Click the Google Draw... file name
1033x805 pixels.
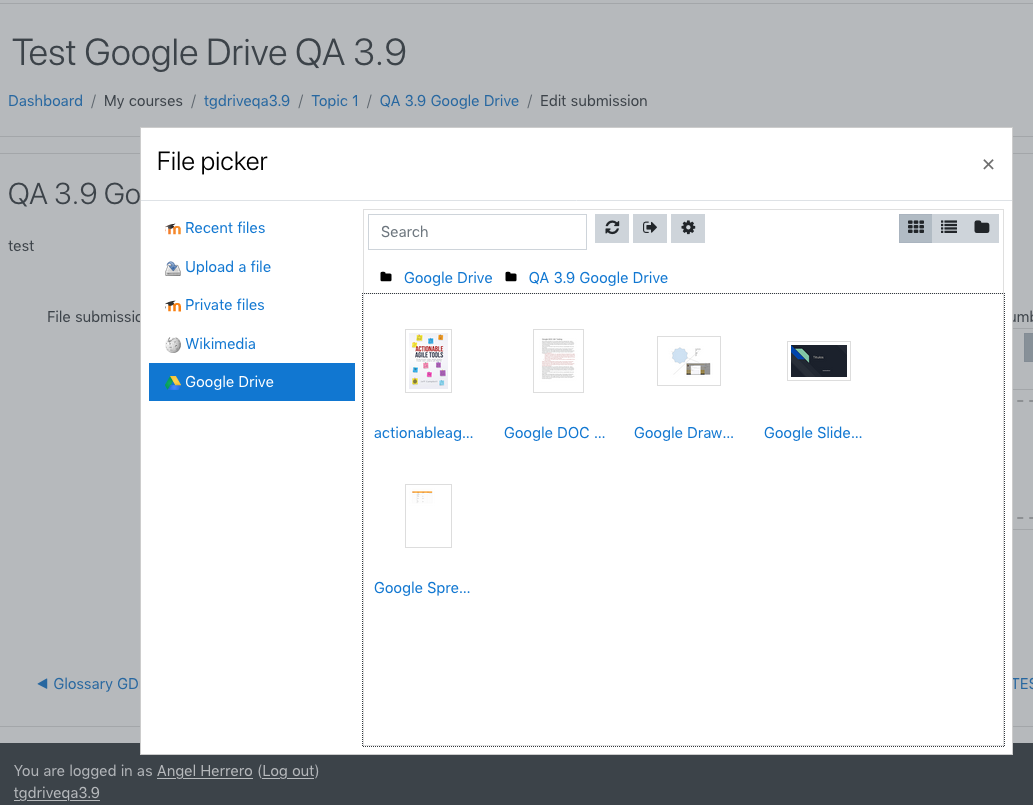[x=684, y=433]
